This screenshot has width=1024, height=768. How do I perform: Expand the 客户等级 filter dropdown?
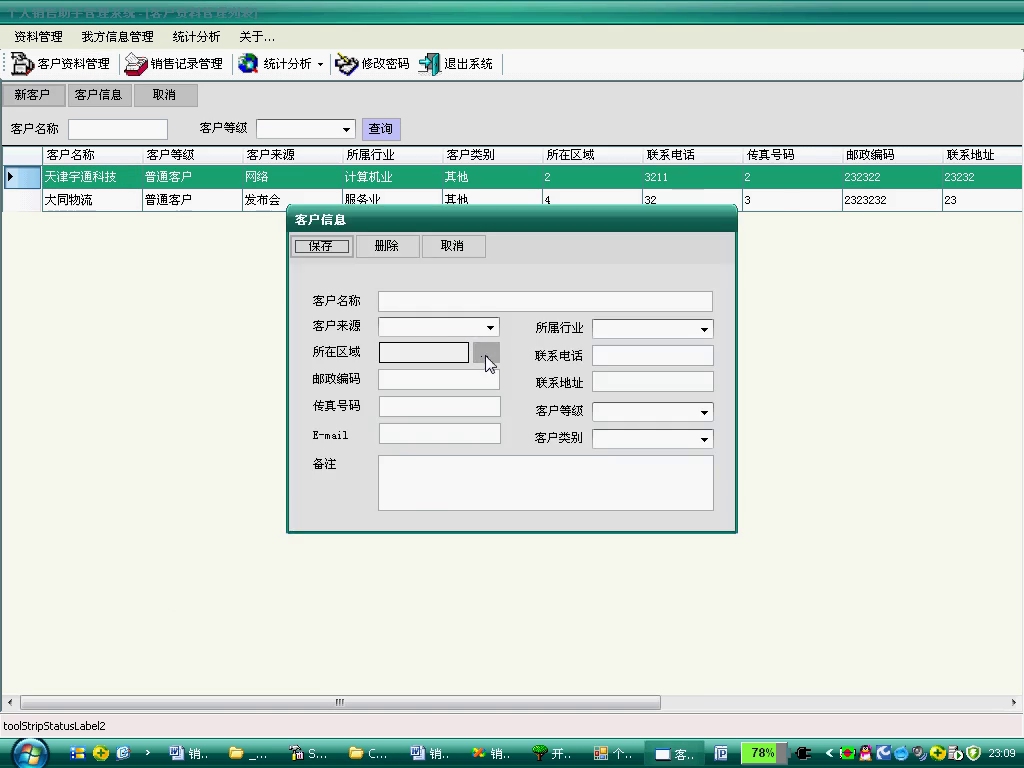346,129
